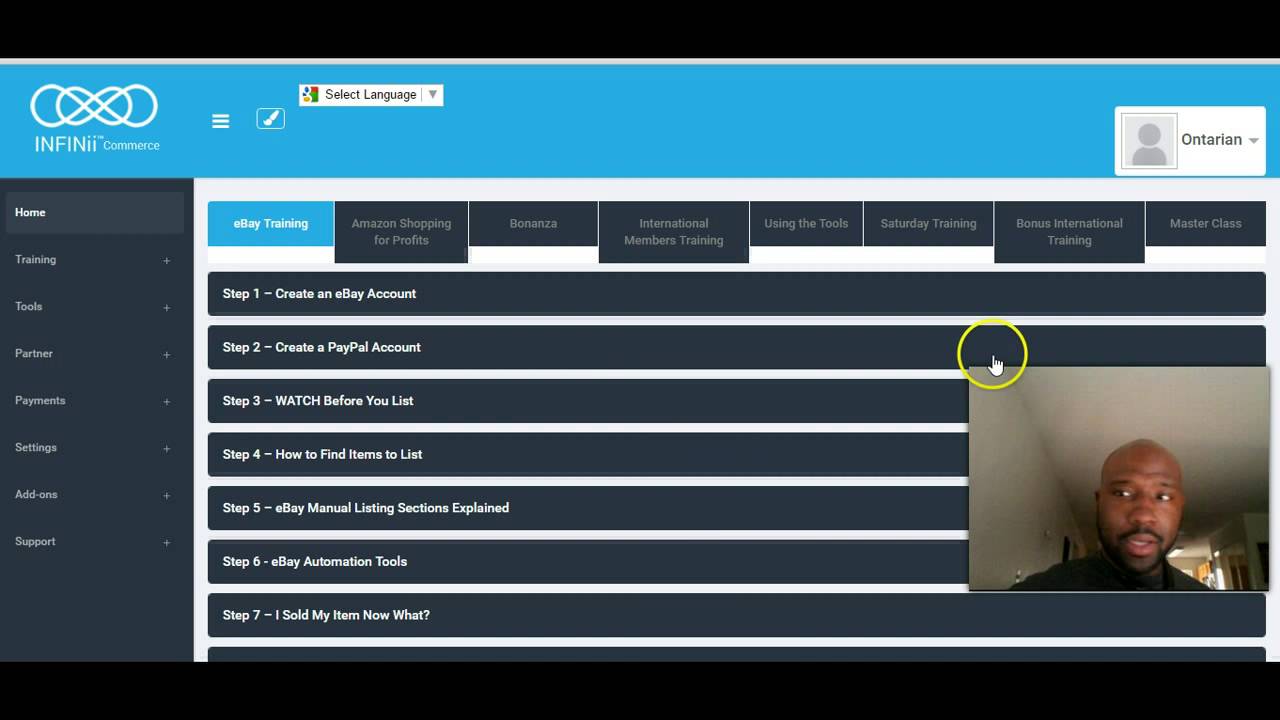Expand Step 6 - eBay Automation Tools
Viewport: 1280px width, 720px height.
588,561
